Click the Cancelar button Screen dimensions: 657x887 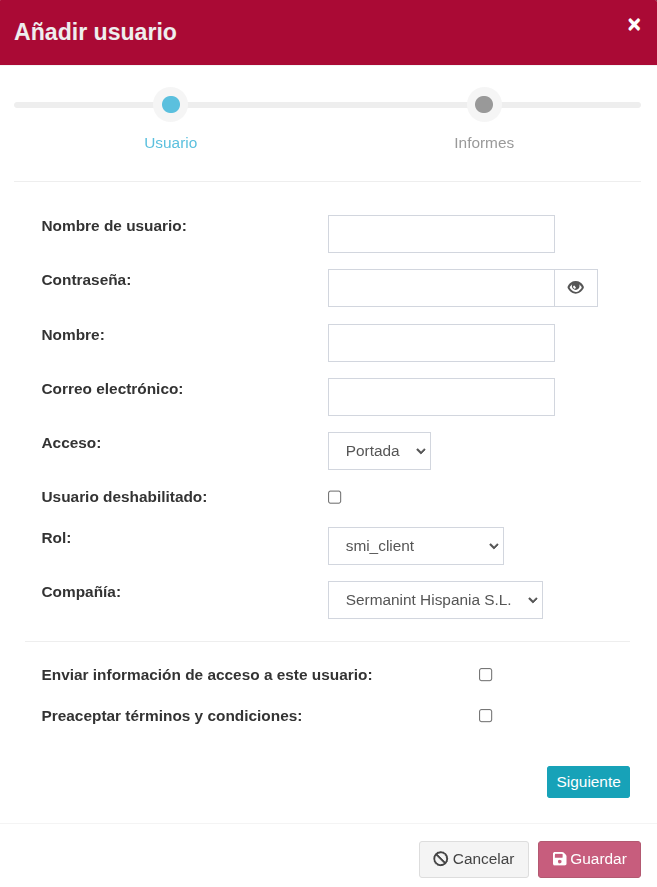tap(474, 859)
